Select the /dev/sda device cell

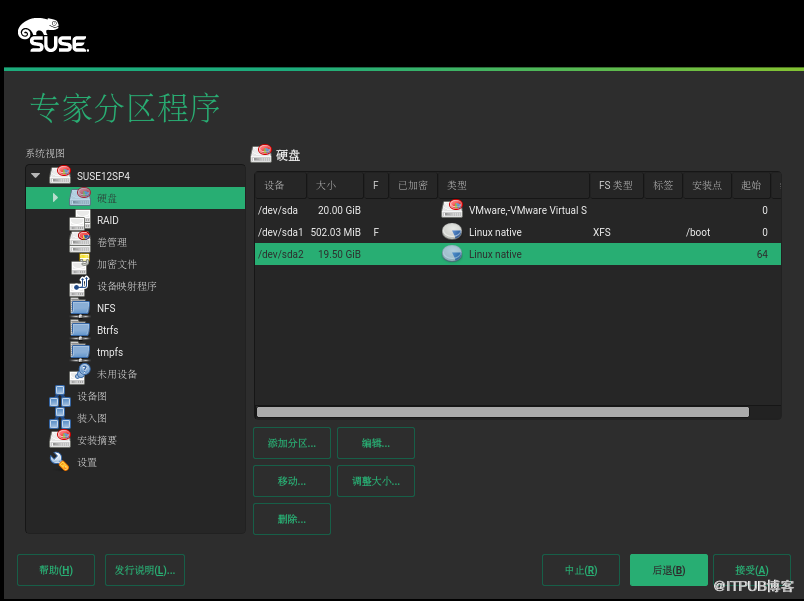point(277,210)
